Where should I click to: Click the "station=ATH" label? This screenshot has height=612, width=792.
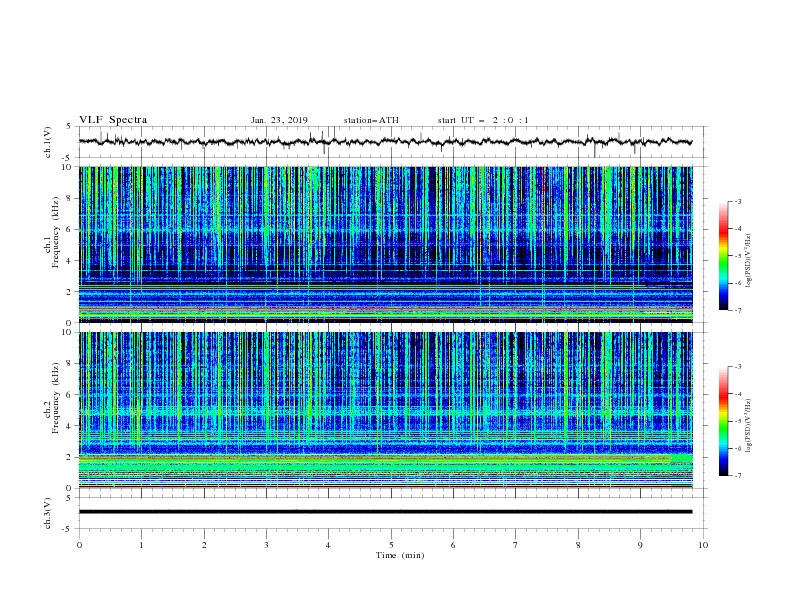(371, 120)
